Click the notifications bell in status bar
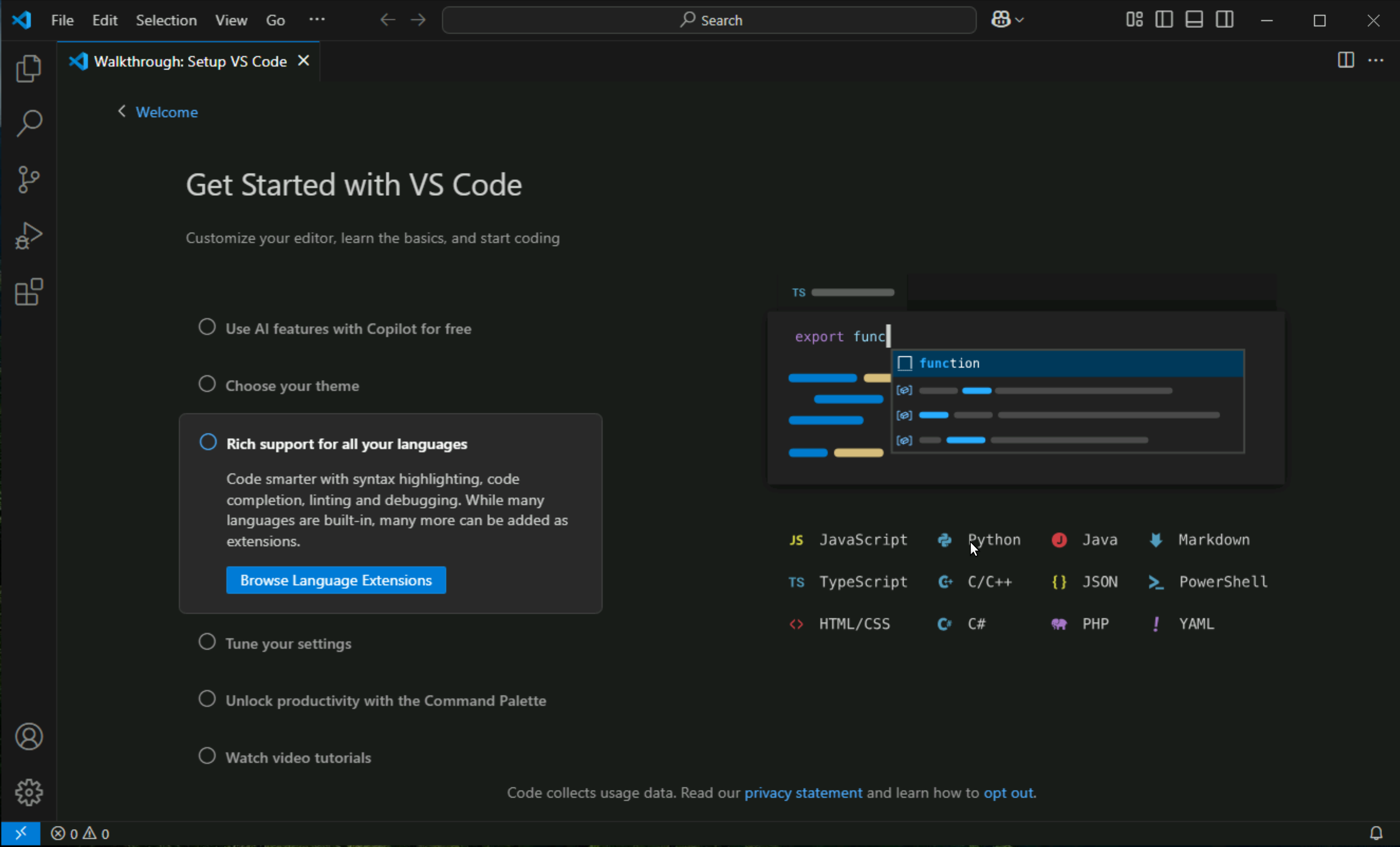The image size is (1400, 847). click(x=1375, y=833)
